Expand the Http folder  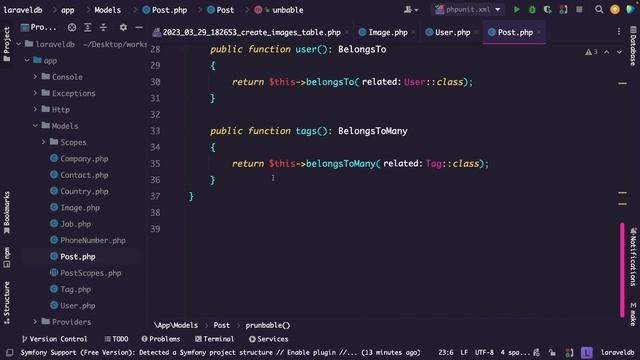(35, 109)
